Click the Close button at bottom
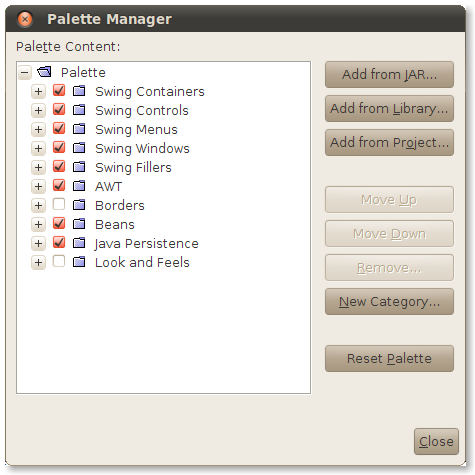 [x=436, y=442]
